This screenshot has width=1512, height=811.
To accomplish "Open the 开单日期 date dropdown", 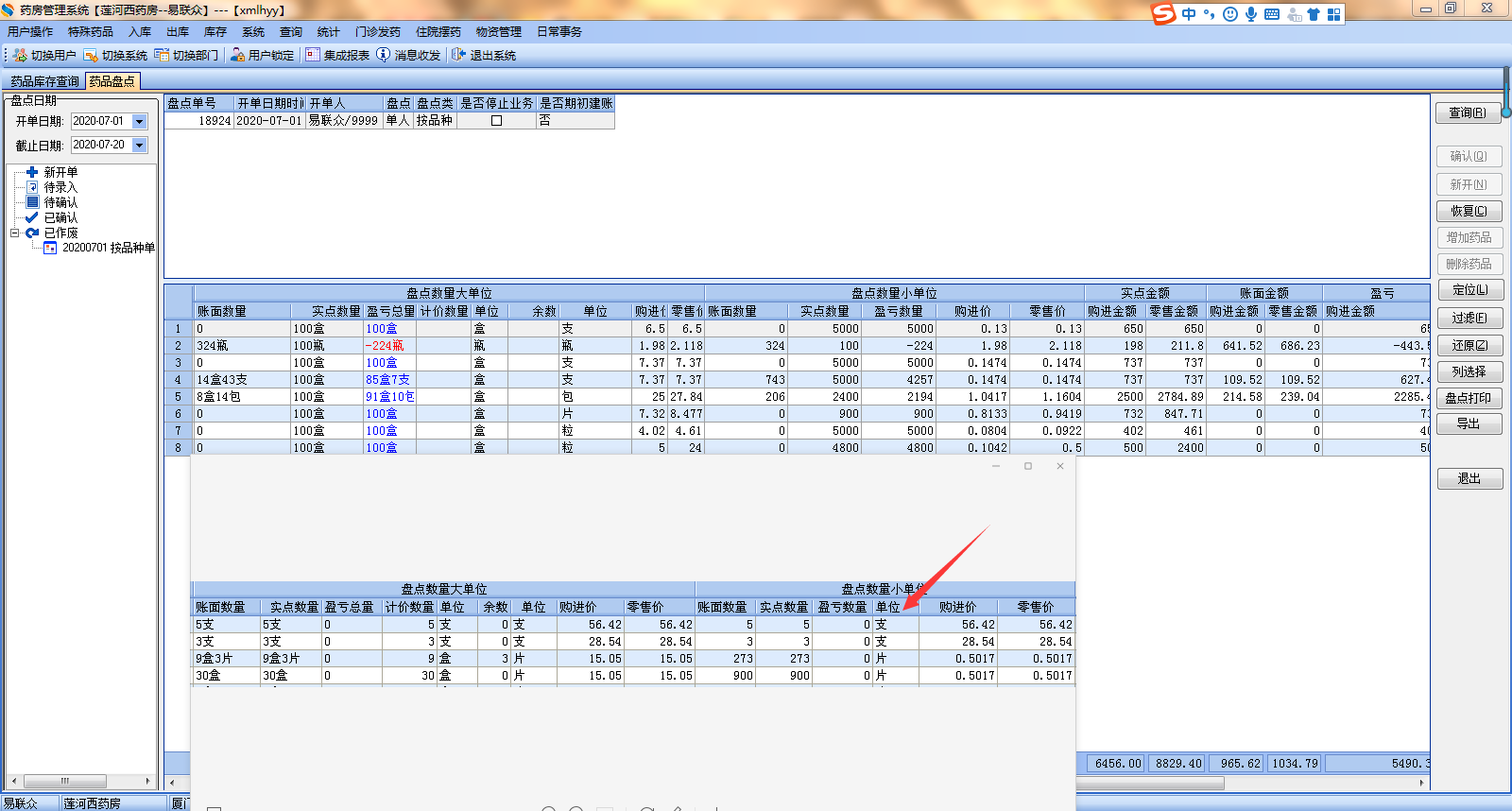I will click(x=140, y=121).
